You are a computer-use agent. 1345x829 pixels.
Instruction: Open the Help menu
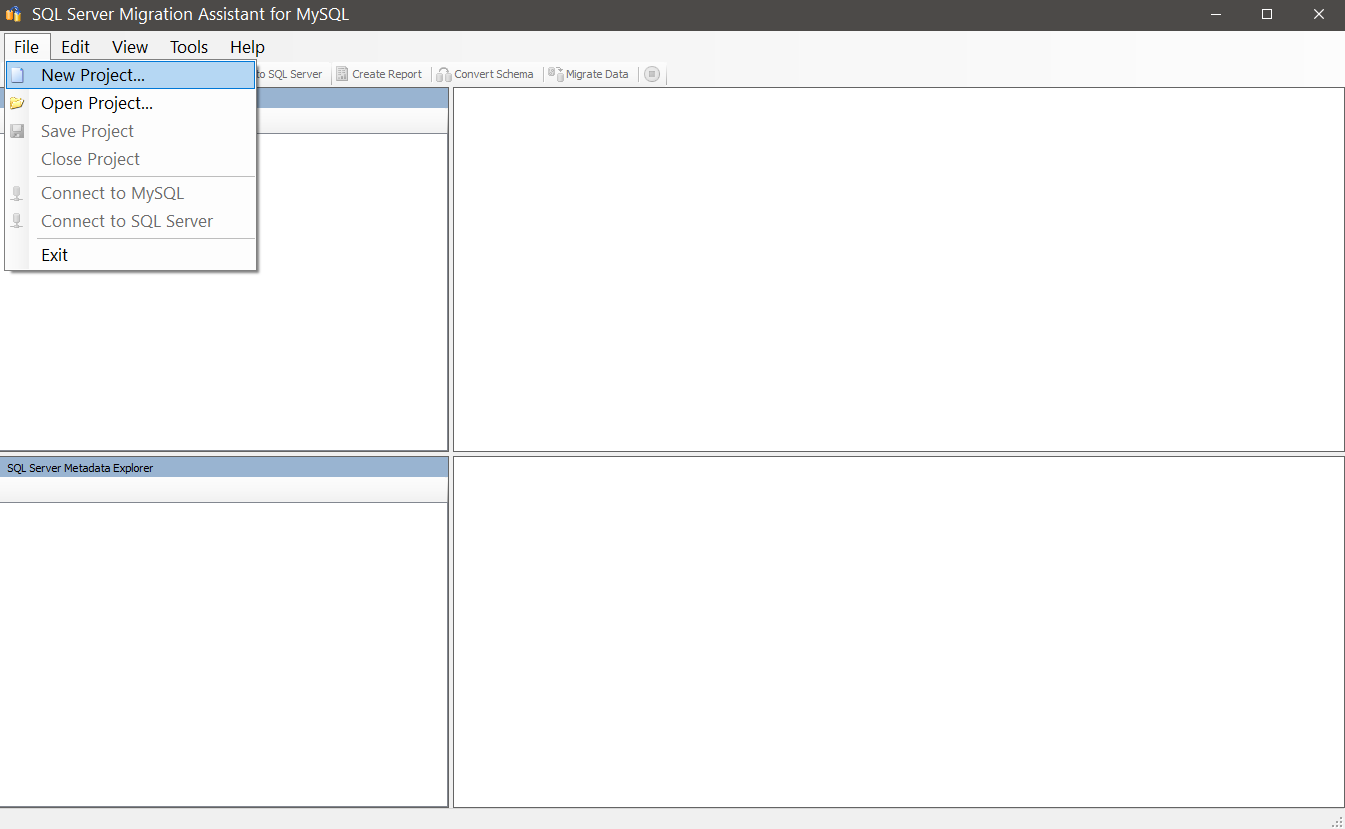pyautogui.click(x=246, y=47)
